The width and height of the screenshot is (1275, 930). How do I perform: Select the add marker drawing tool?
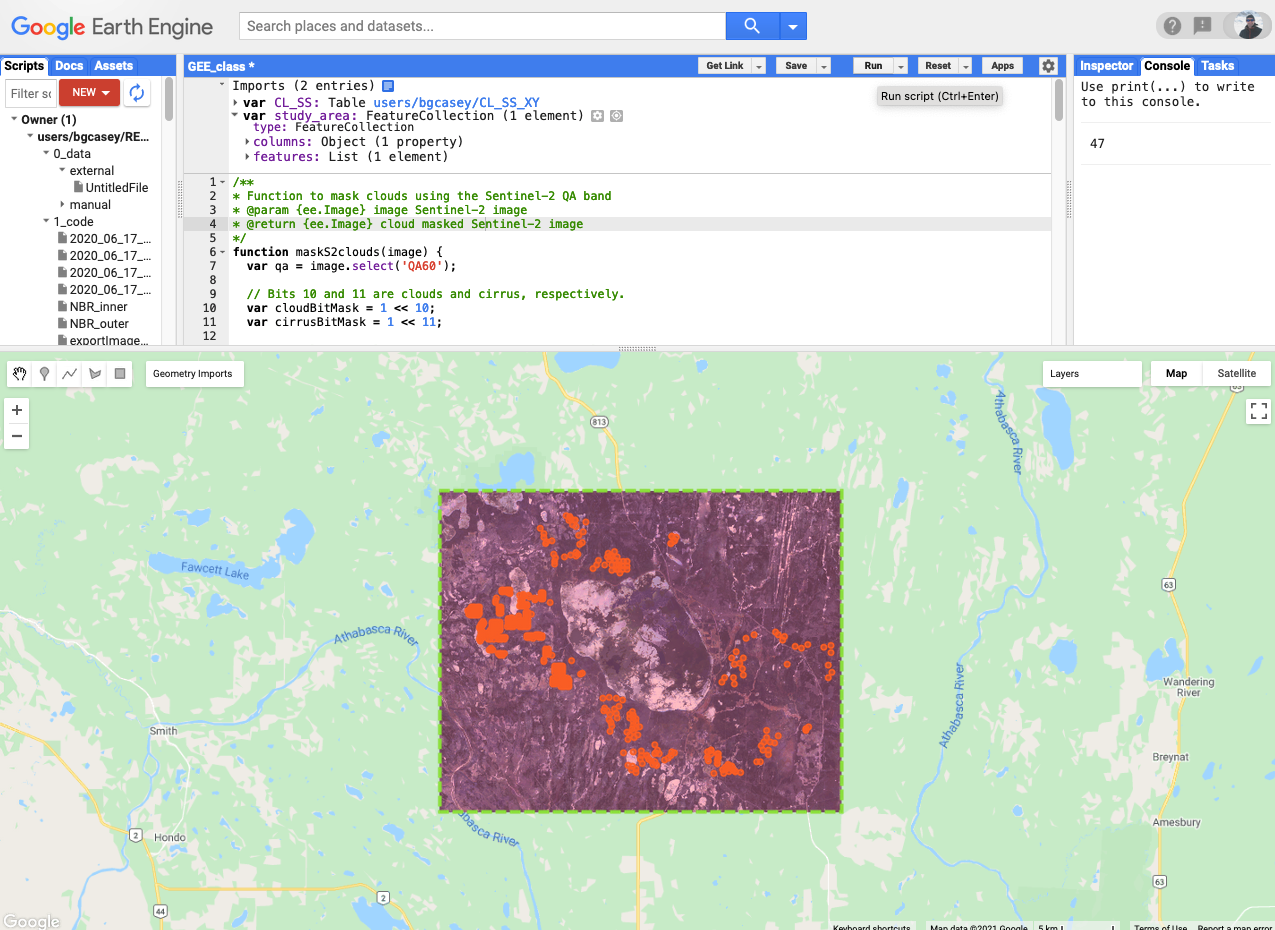click(45, 374)
